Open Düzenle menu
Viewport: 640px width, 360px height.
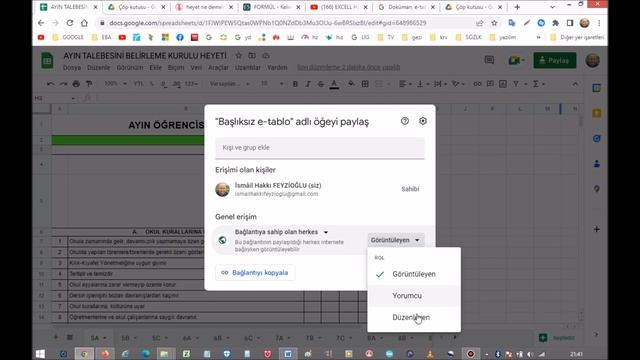point(98,67)
